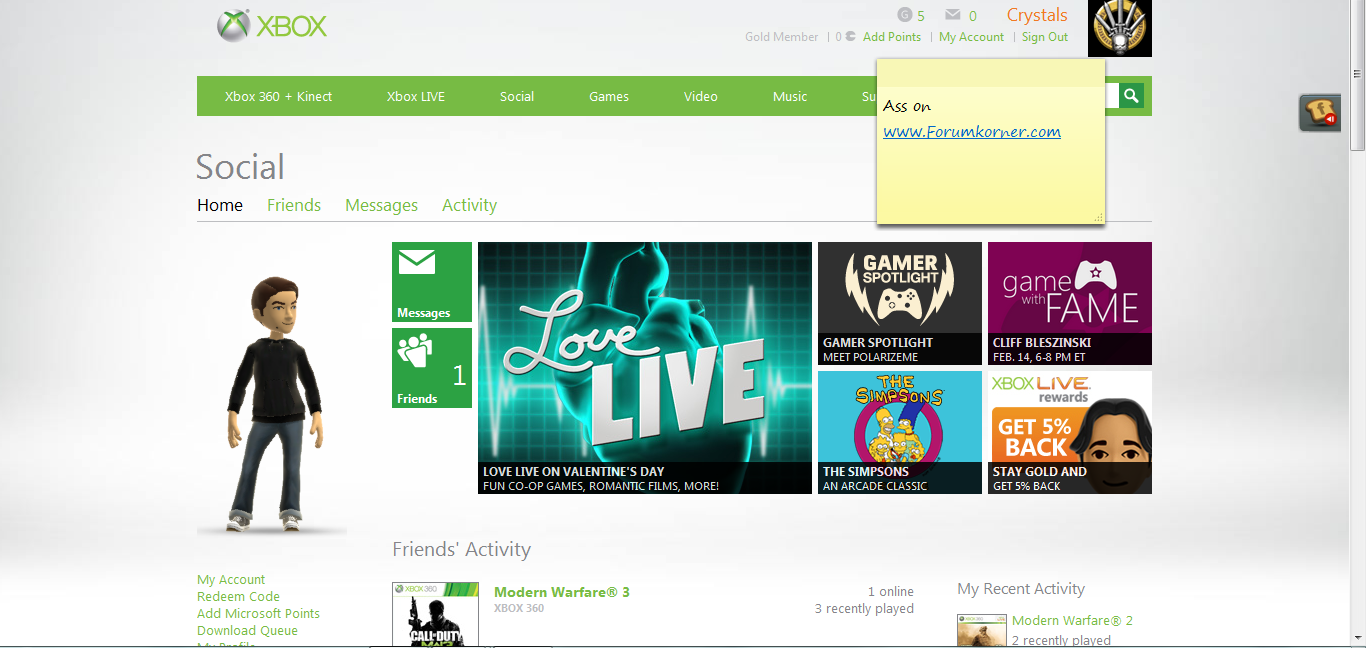
Task: Click the sticky note resize grip corner
Action: [x=1098, y=217]
